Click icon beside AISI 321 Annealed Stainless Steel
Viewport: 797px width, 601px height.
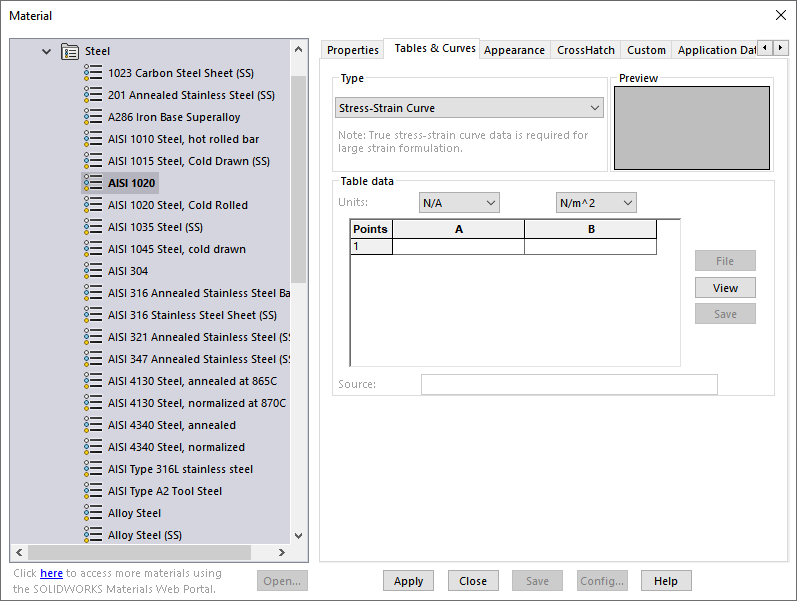point(93,337)
